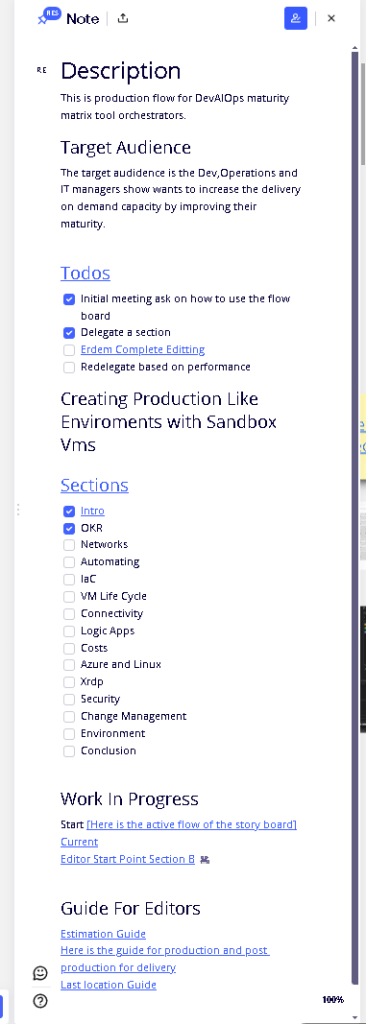Viewport: 366px width, 1024px height.
Task: Check the IaC checkbox
Action: 69,579
